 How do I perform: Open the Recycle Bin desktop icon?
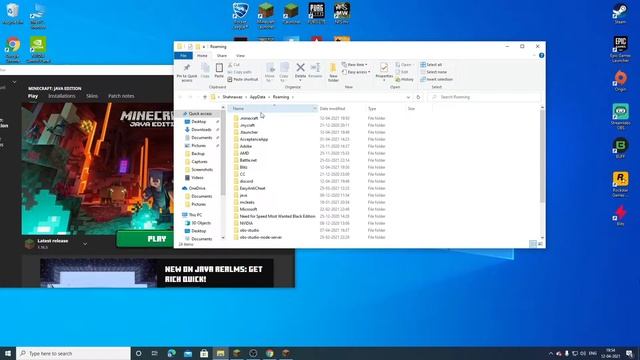tap(13, 13)
